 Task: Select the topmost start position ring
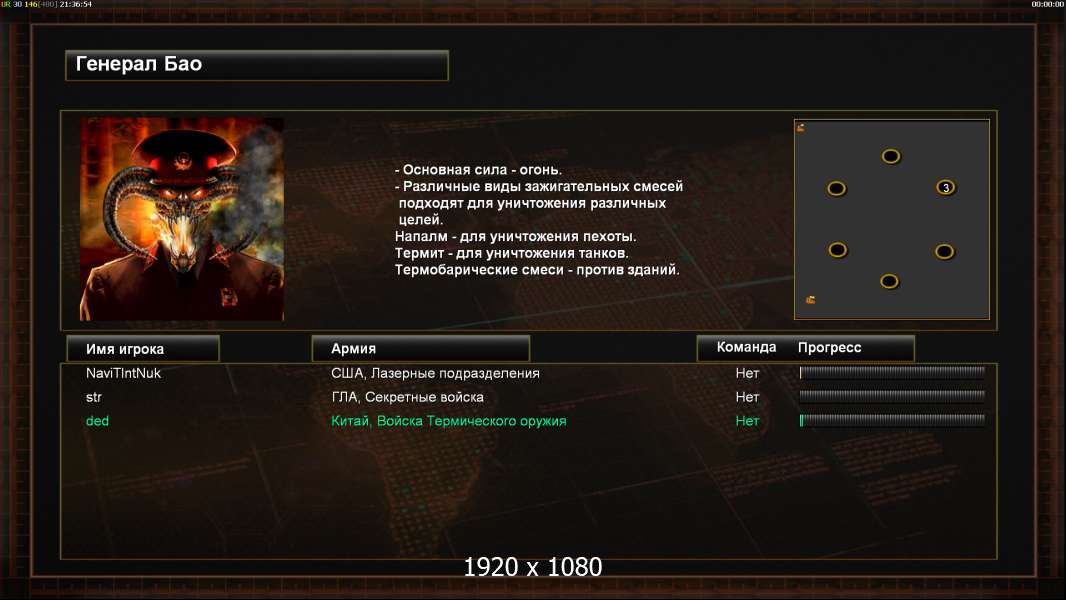(x=891, y=156)
